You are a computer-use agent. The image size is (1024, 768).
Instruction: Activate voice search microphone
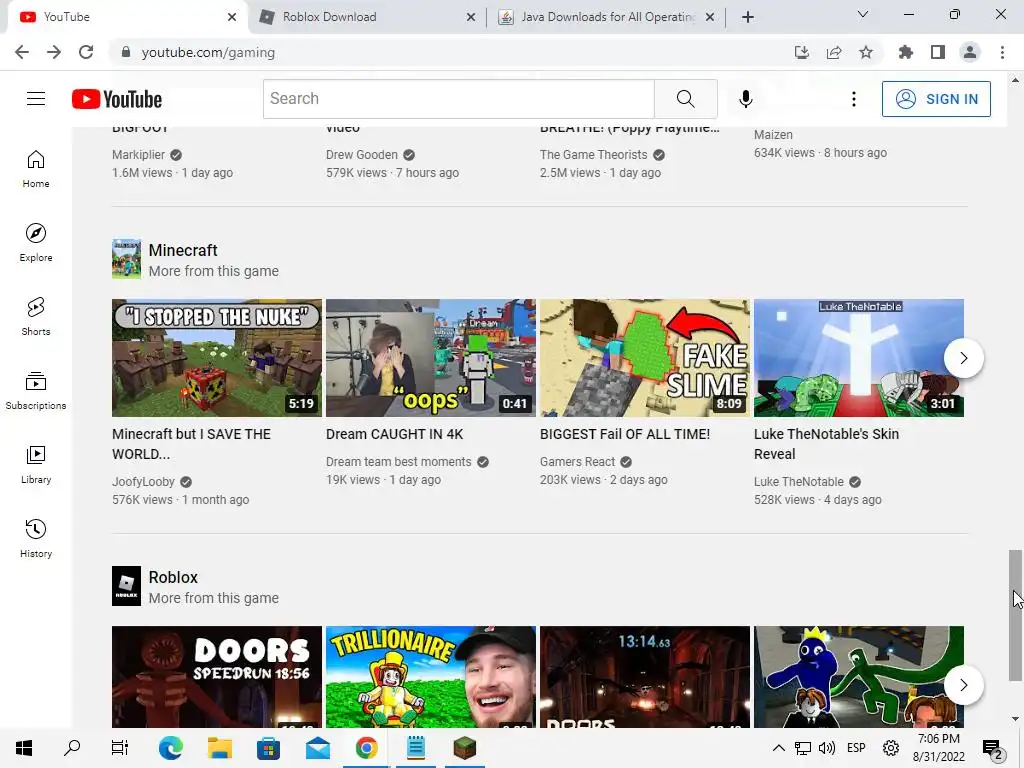coord(745,99)
